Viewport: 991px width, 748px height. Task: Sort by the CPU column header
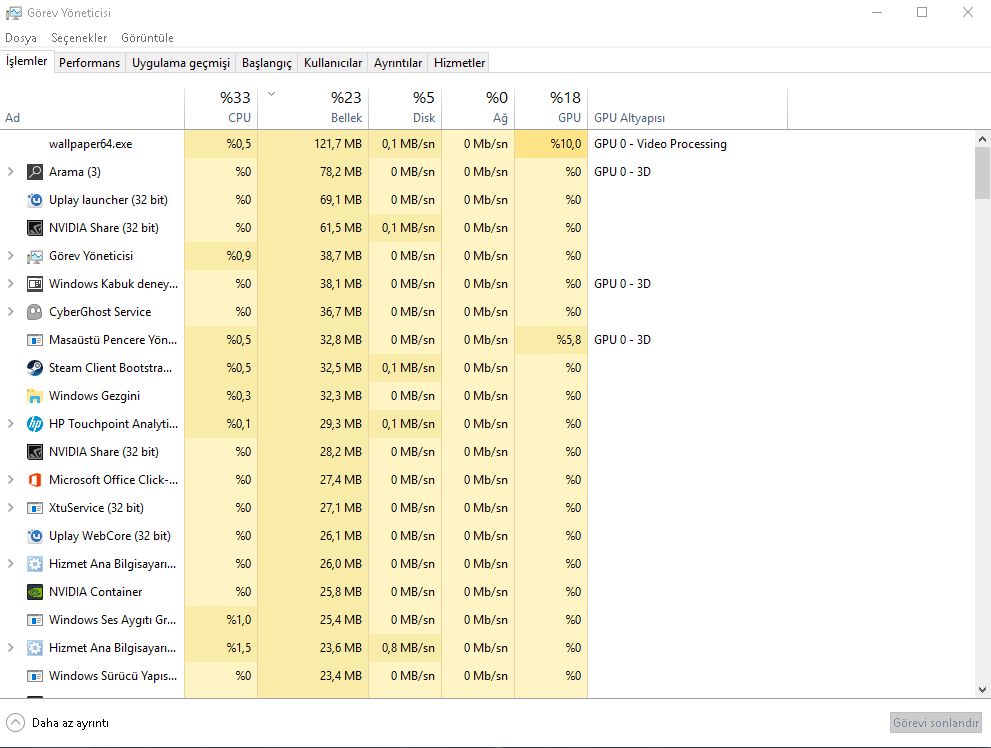click(x=221, y=108)
